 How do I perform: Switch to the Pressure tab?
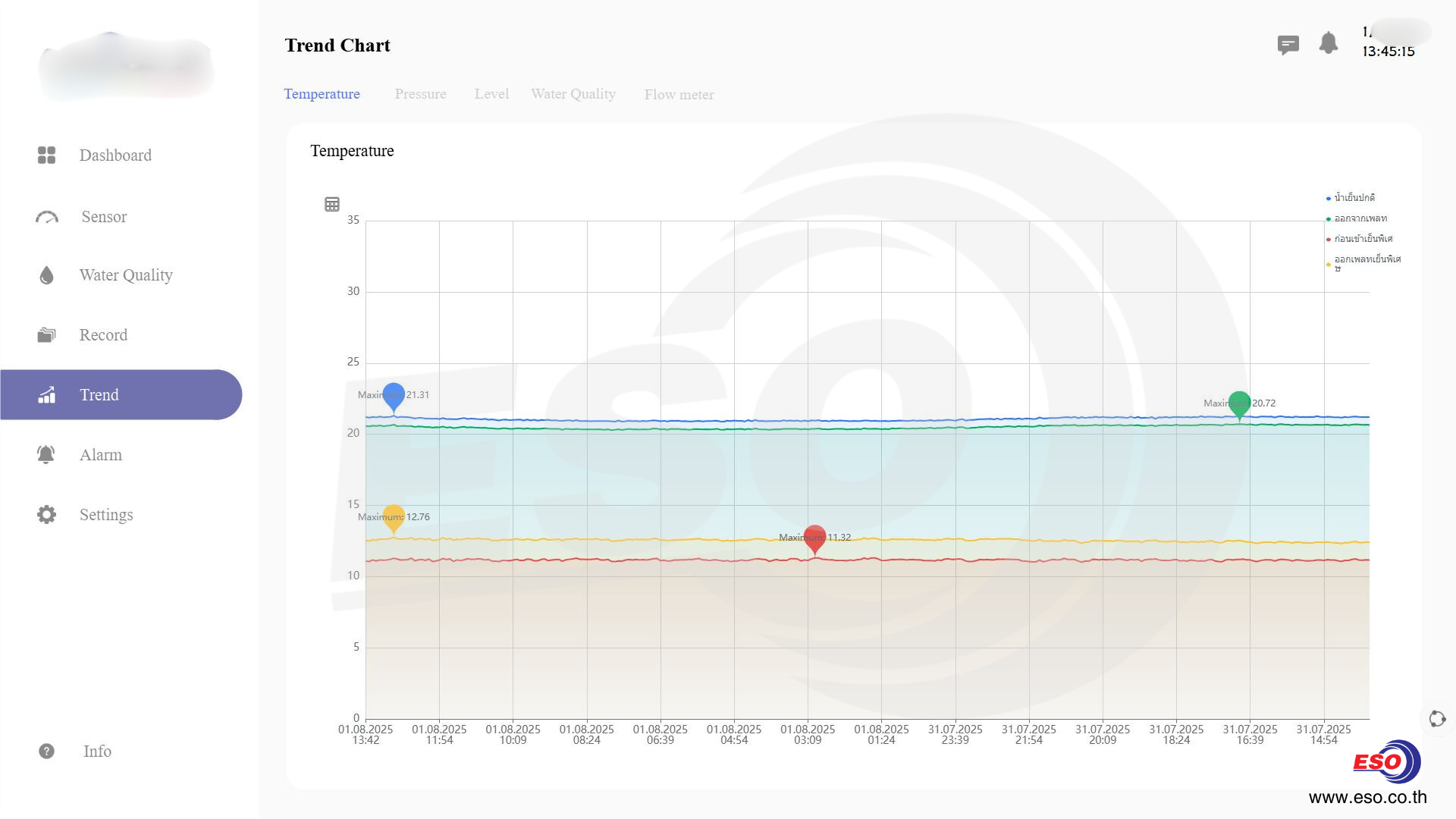pyautogui.click(x=420, y=94)
